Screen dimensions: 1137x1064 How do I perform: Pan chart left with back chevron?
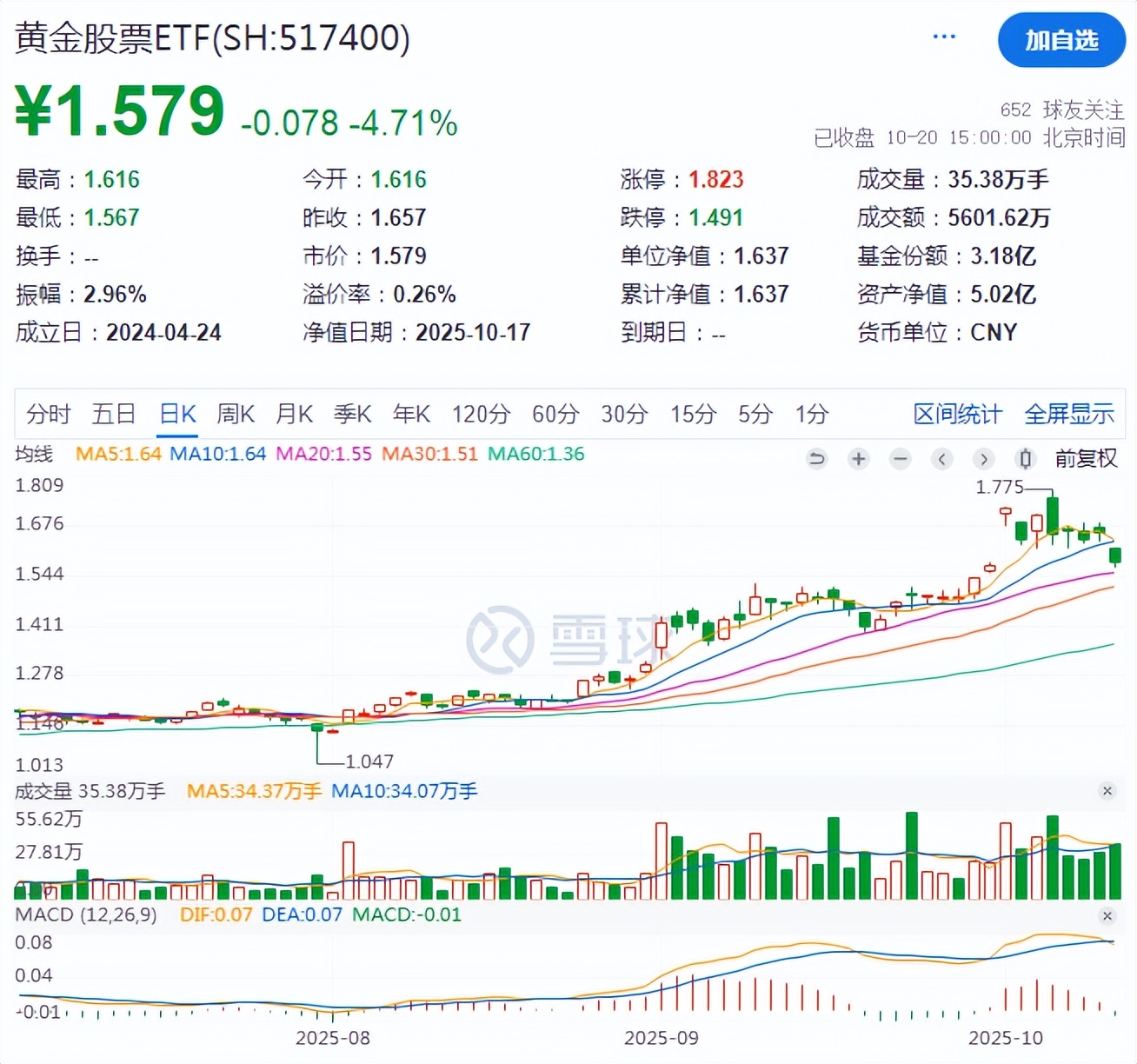(x=942, y=458)
